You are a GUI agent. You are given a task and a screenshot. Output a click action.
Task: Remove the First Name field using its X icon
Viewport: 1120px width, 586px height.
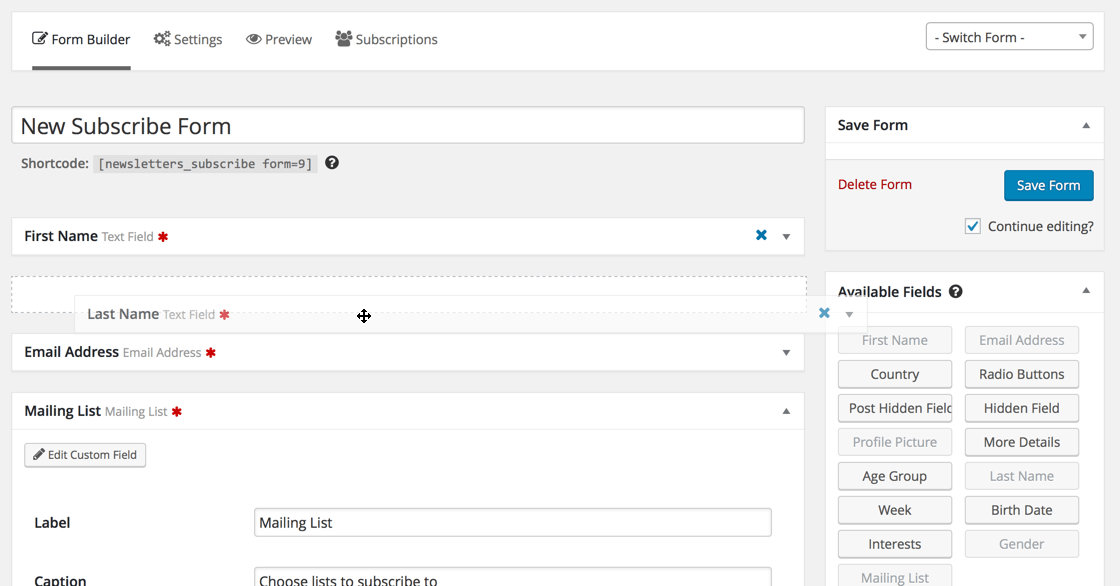coord(761,235)
